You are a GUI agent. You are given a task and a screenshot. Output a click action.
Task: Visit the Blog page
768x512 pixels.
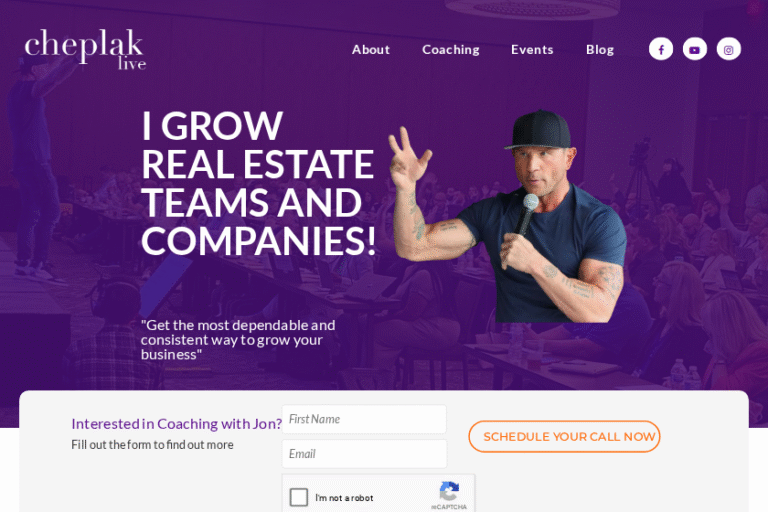coord(600,49)
